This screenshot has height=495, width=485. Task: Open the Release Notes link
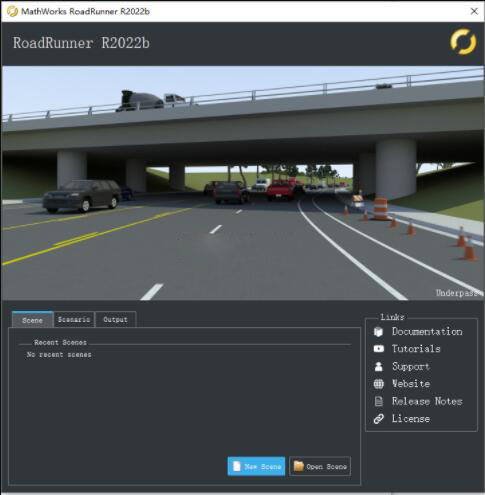coord(427,401)
